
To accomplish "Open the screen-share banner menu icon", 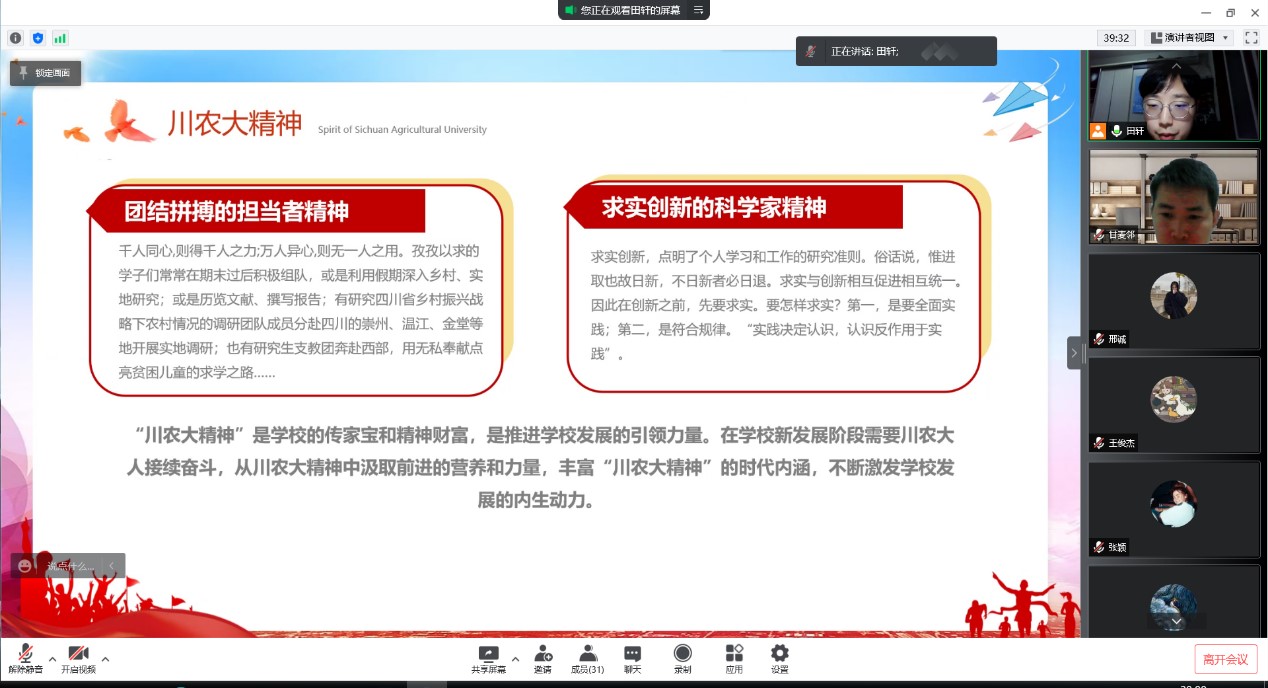I will coord(699,10).
